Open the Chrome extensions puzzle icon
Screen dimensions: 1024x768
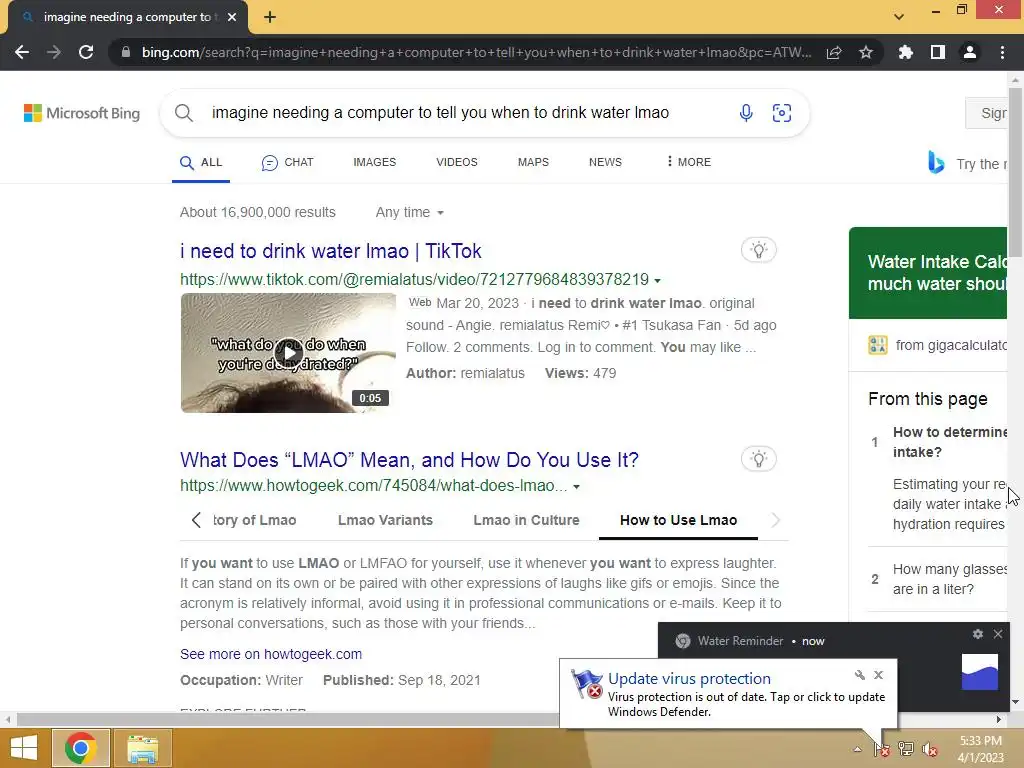(x=906, y=52)
